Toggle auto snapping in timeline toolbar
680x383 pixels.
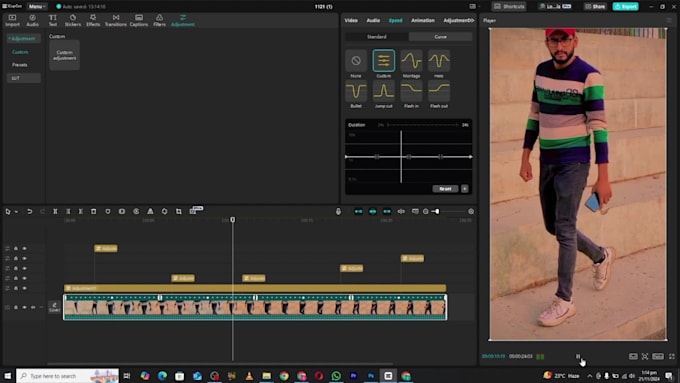pos(373,212)
